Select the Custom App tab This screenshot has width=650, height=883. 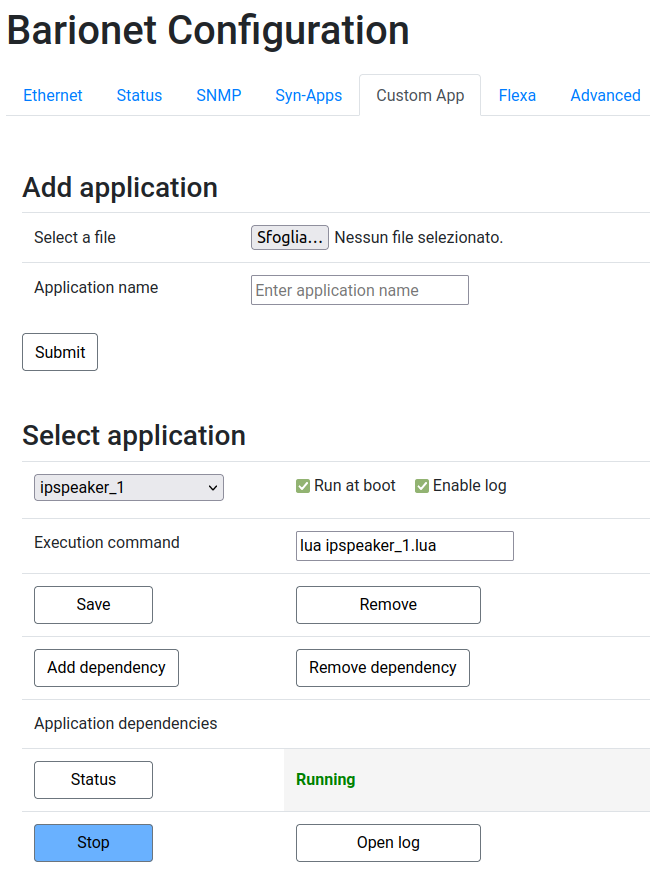[420, 95]
